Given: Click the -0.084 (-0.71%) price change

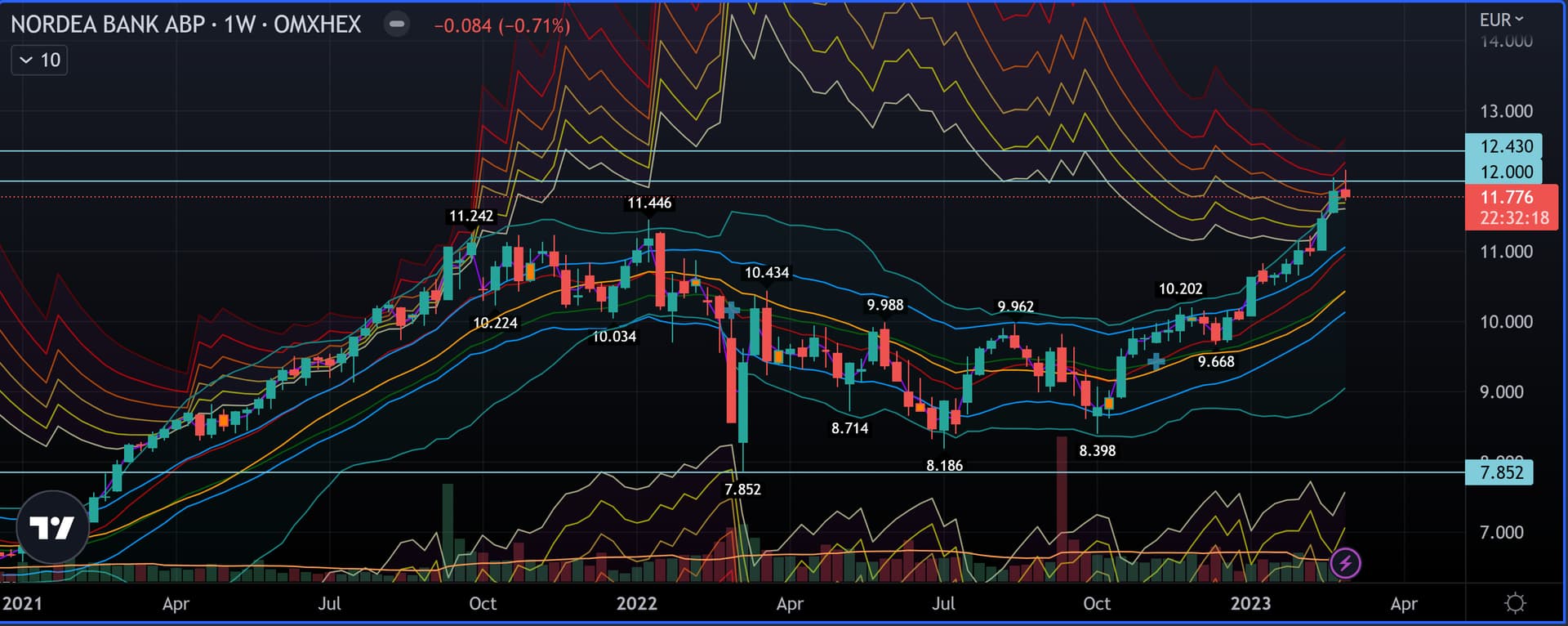Looking at the screenshot, I should (x=501, y=26).
